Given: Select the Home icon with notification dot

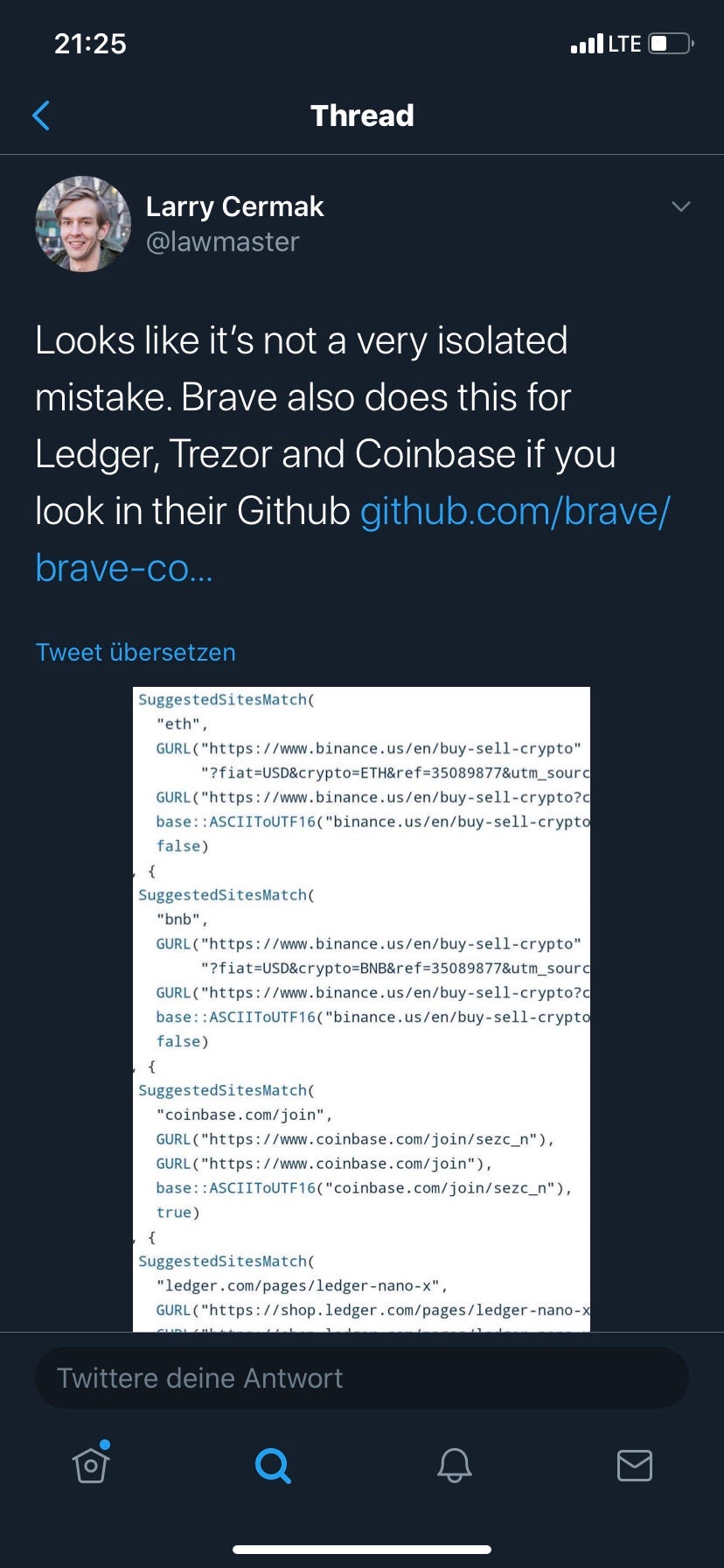Looking at the screenshot, I should (92, 1466).
